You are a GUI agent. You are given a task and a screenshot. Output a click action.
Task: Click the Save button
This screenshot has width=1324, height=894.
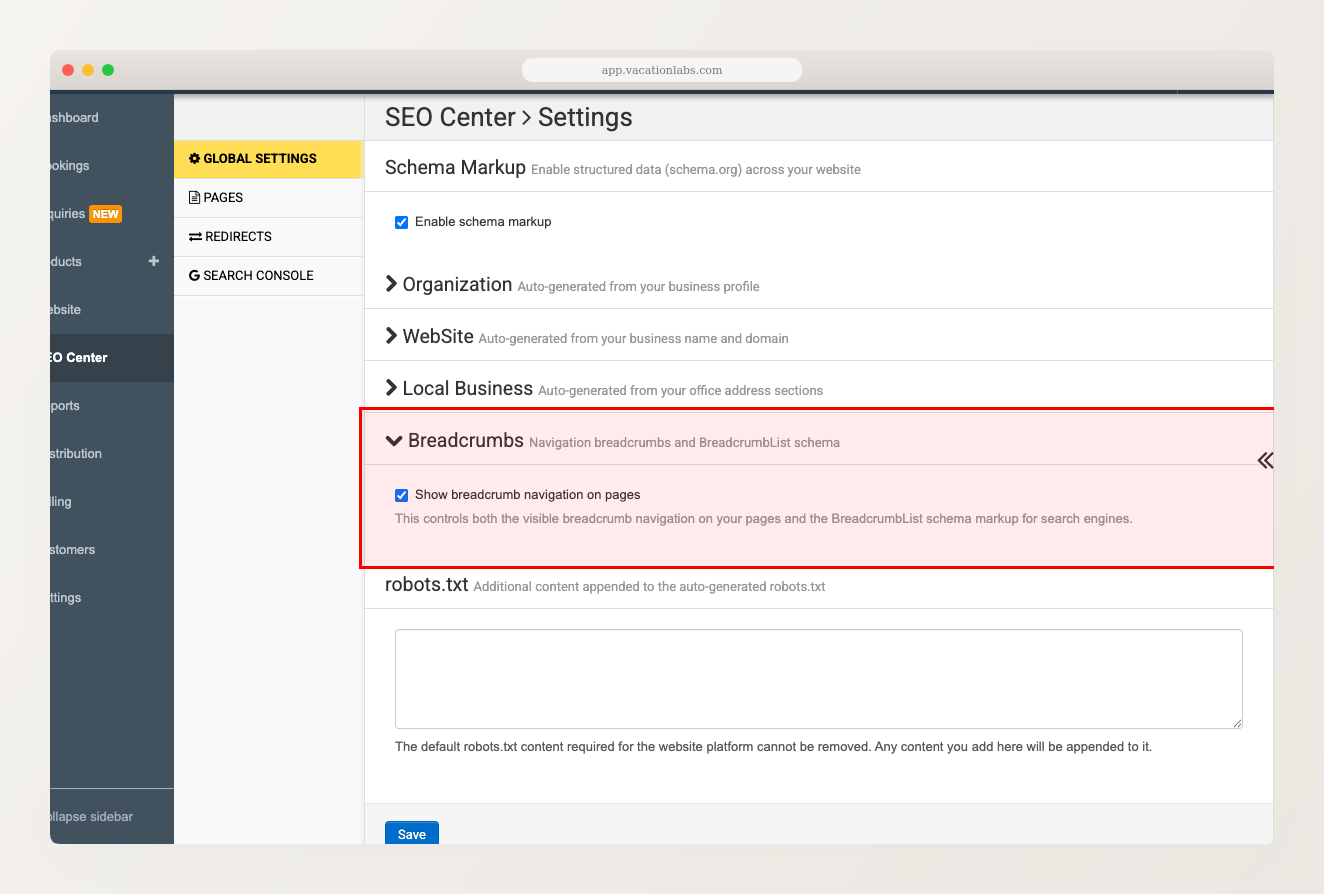[x=411, y=833]
